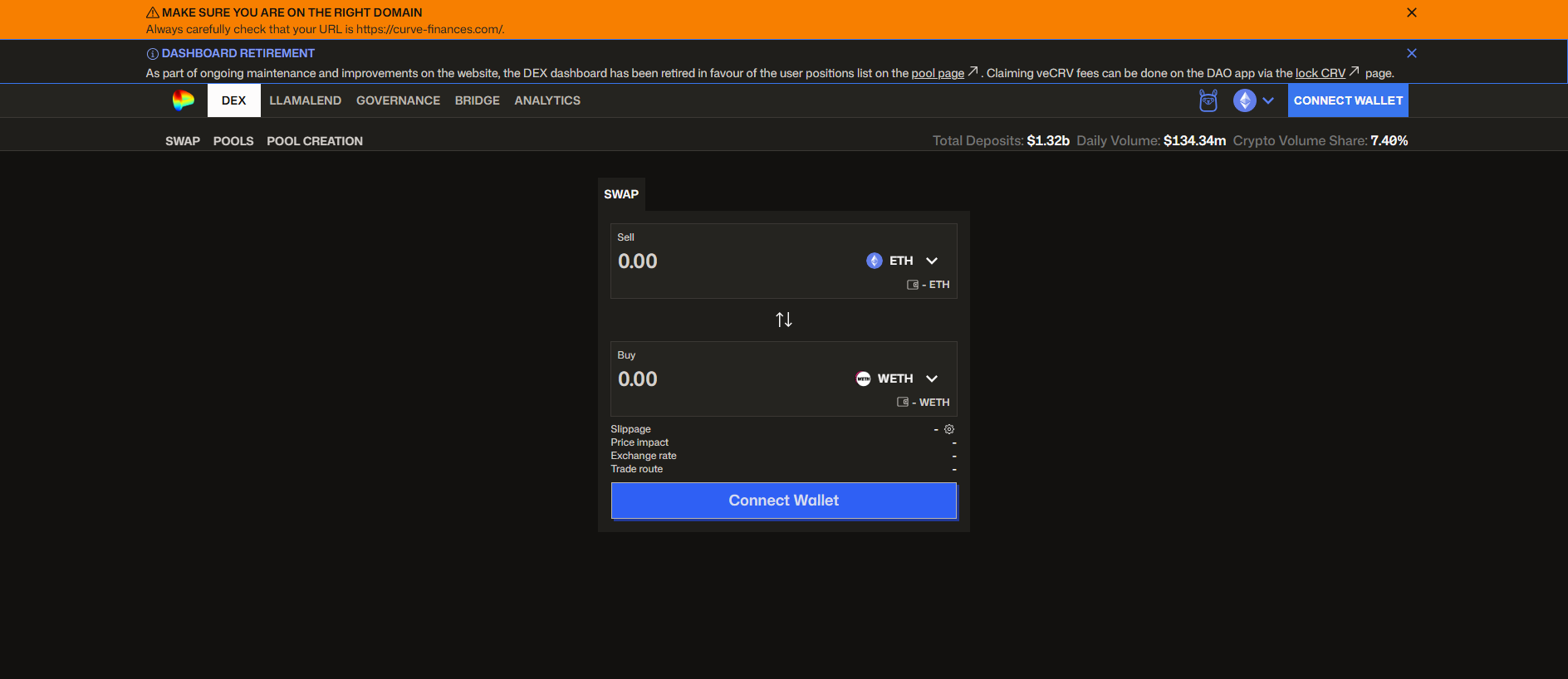This screenshot has height=679, width=1568.
Task: Click the Crypto Volume Share 7.40% value
Action: [x=1389, y=141]
